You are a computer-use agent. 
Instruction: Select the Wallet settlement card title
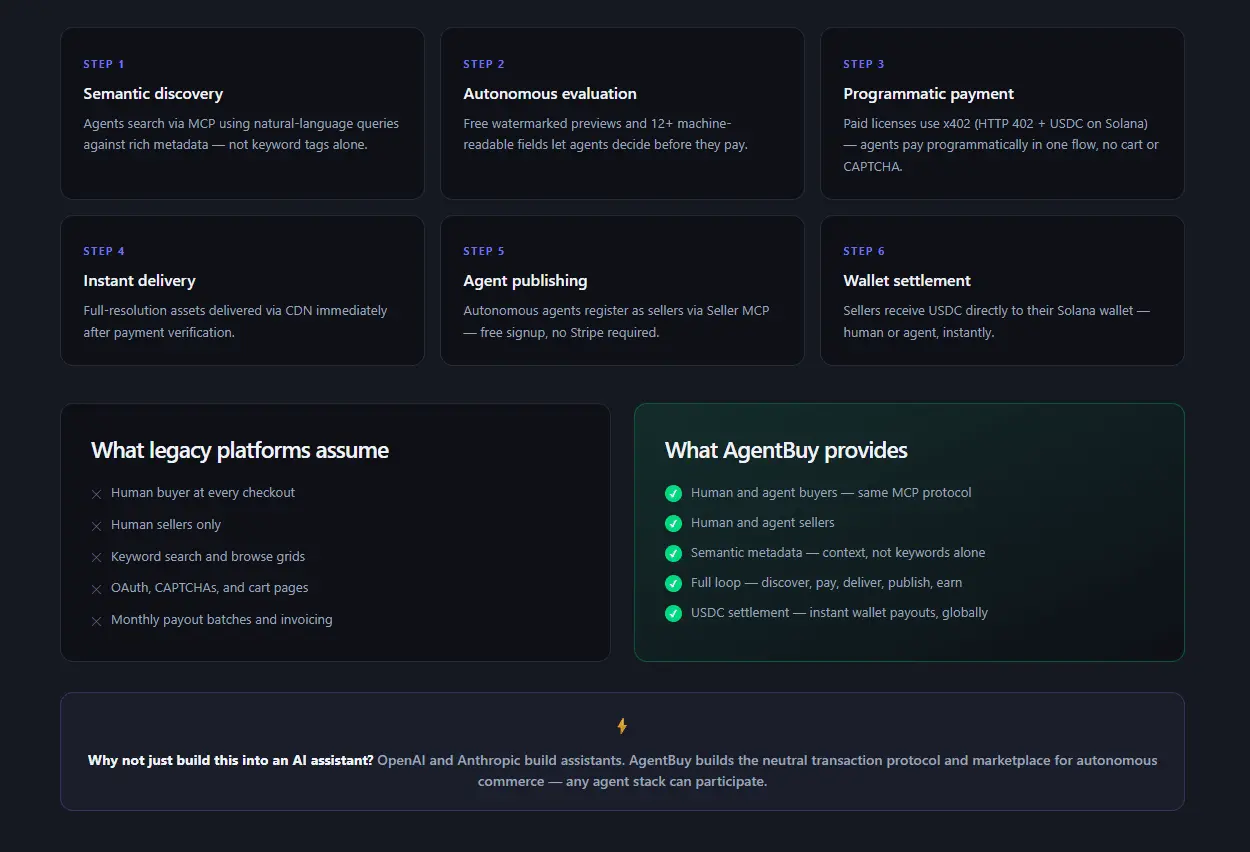pyautogui.click(x=907, y=281)
